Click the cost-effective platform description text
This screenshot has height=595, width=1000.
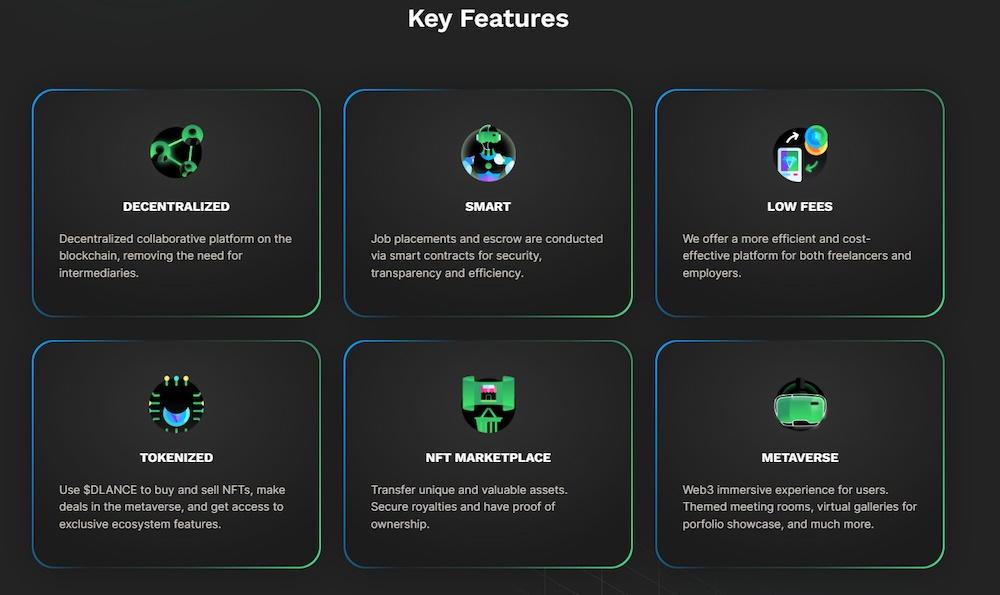[x=797, y=256]
